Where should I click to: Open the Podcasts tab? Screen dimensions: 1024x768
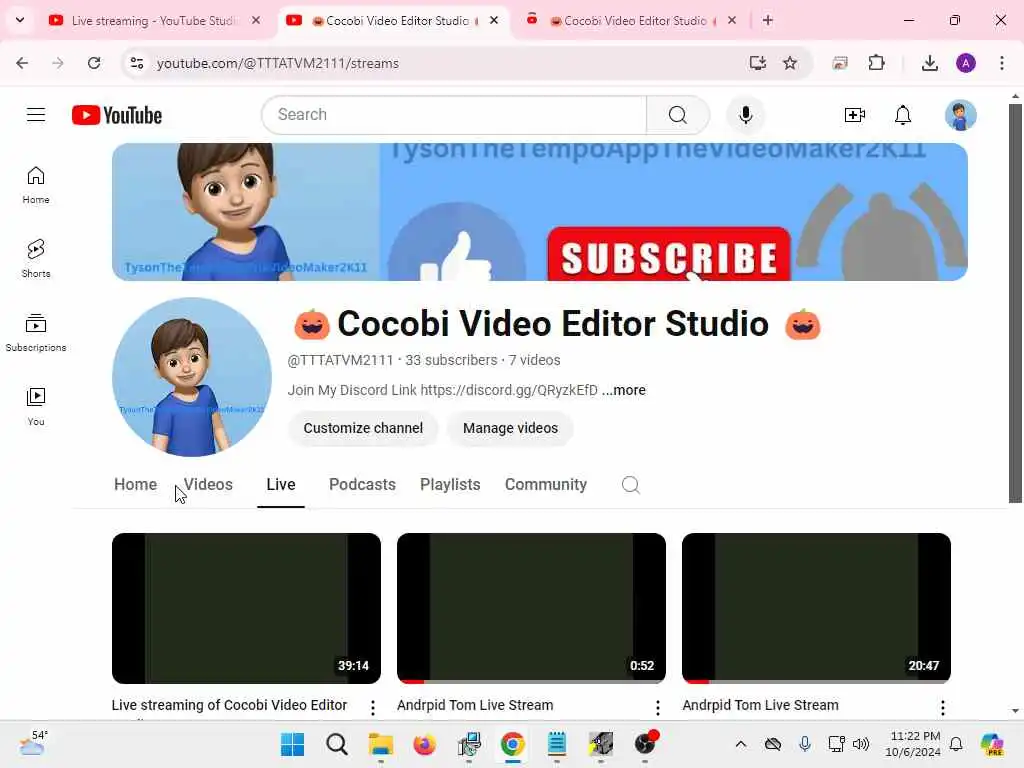click(x=362, y=485)
